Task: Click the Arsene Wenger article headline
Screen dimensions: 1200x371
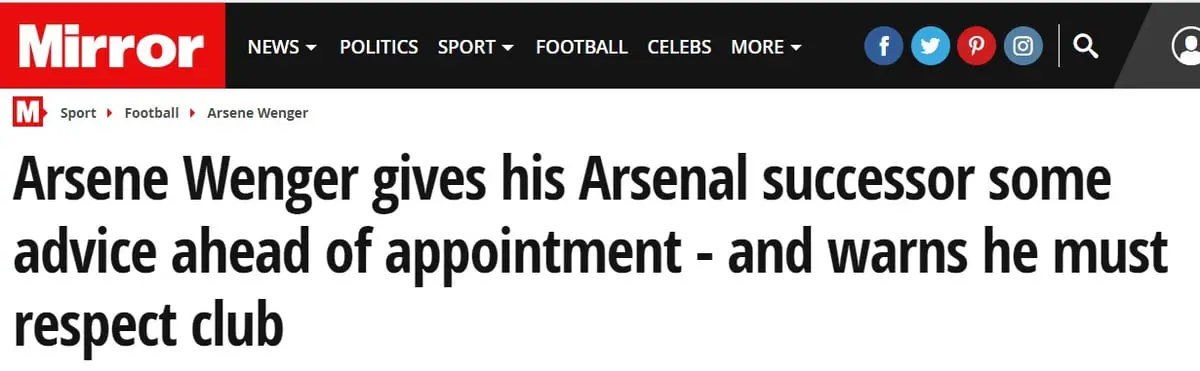Action: (590, 251)
